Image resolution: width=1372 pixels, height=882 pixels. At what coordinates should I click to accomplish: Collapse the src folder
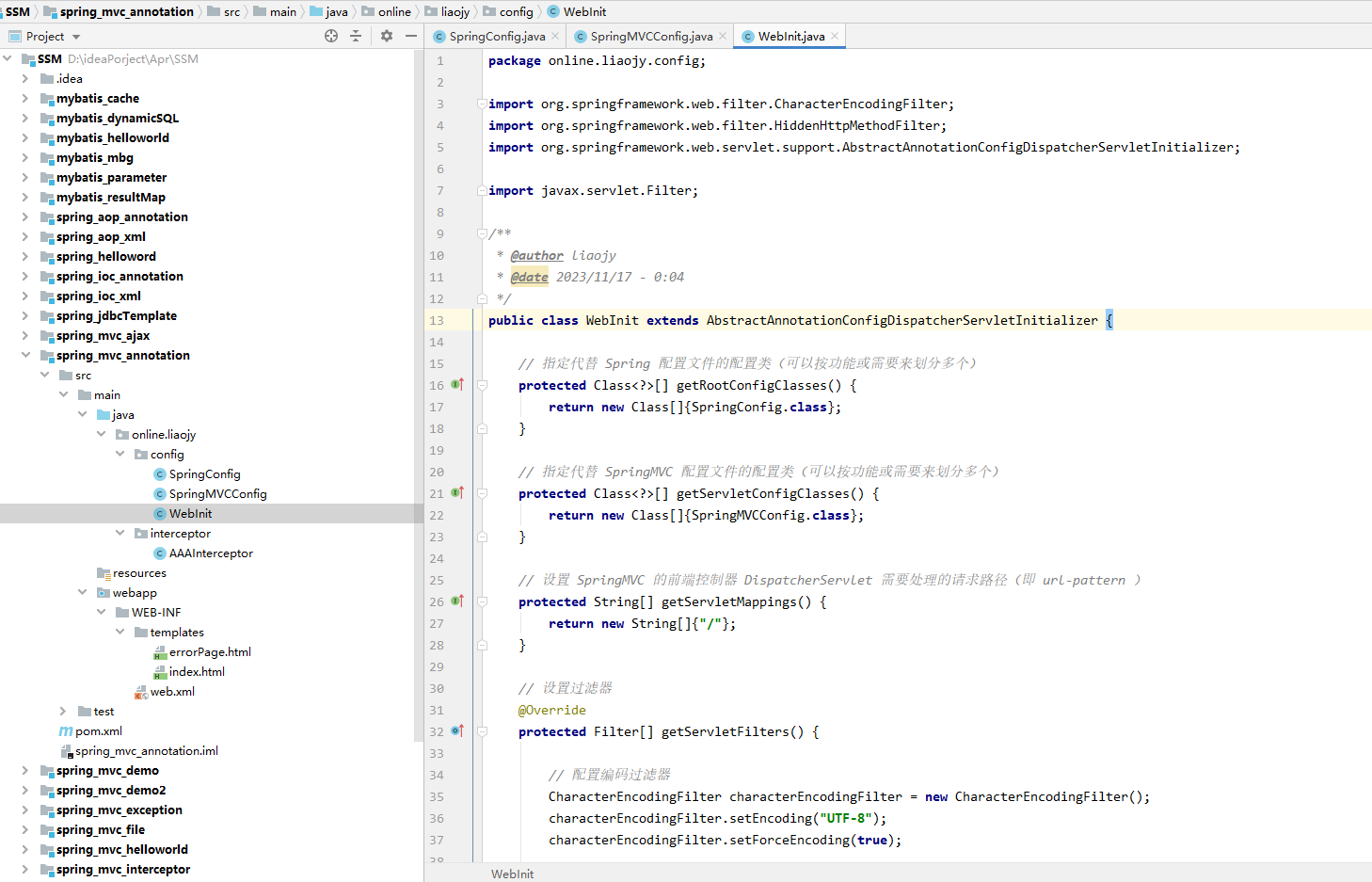pyautogui.click(x=44, y=375)
